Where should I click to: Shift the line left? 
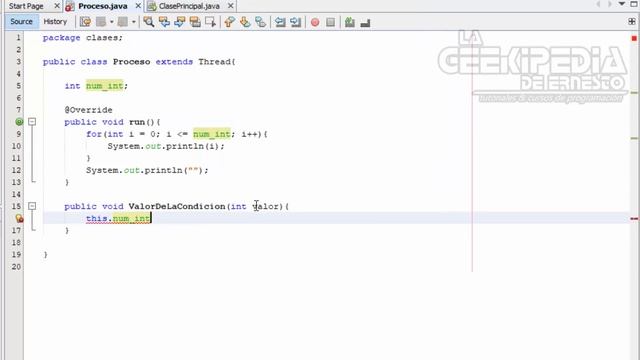[x=280, y=22]
